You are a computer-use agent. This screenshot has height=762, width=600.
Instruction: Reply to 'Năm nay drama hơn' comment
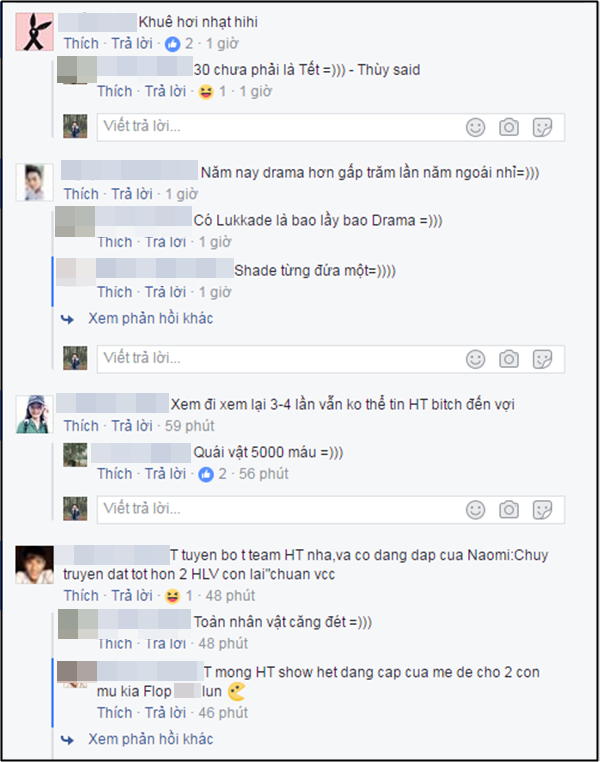132,194
